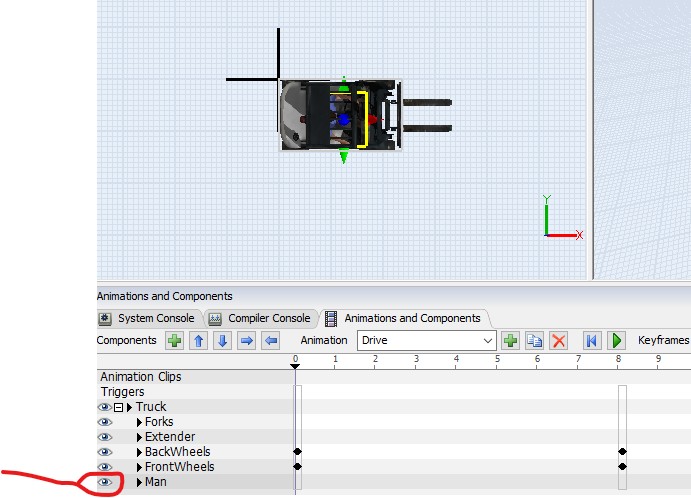Play the Drive animation
Viewport: 691px width, 498px height.
(616, 341)
